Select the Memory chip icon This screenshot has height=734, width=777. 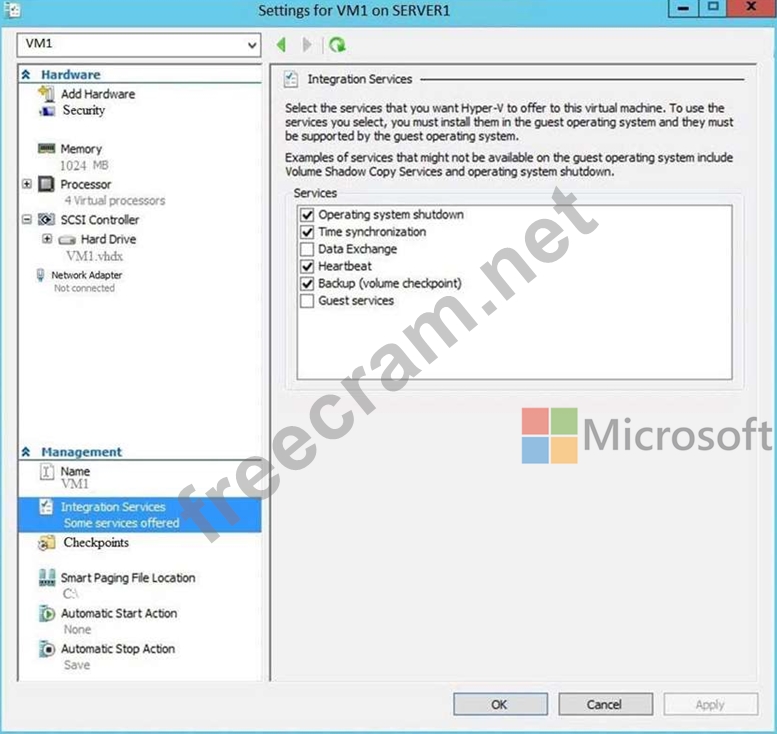tap(47, 149)
